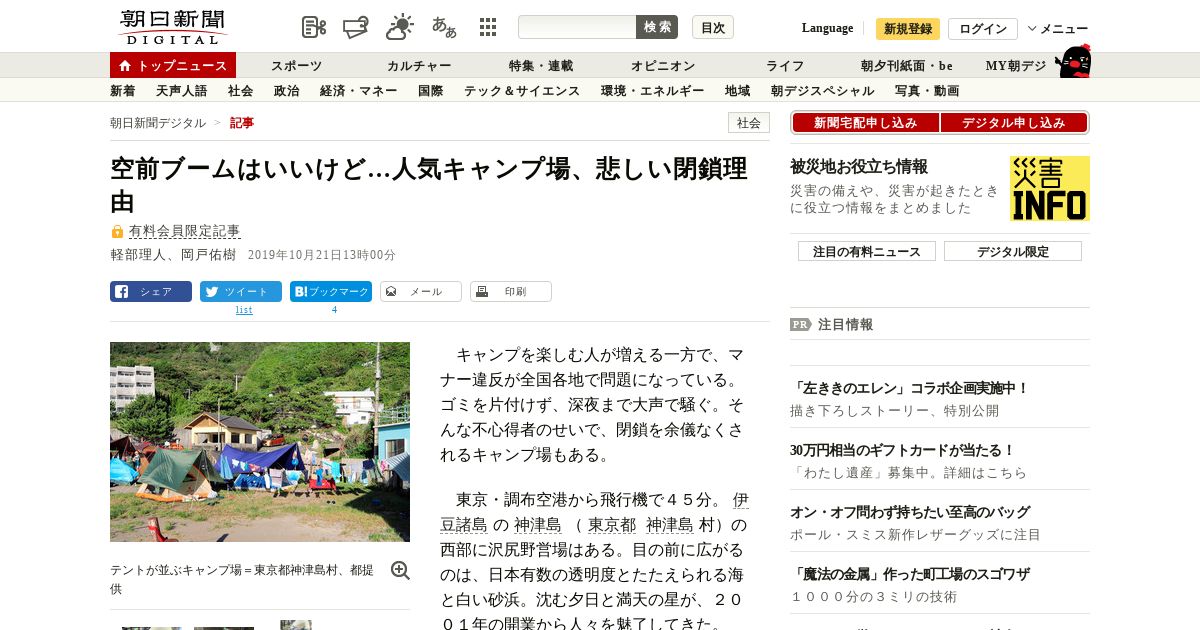This screenshot has width=1200, height=630.
Task: Open the ログイン login button
Action: [983, 28]
